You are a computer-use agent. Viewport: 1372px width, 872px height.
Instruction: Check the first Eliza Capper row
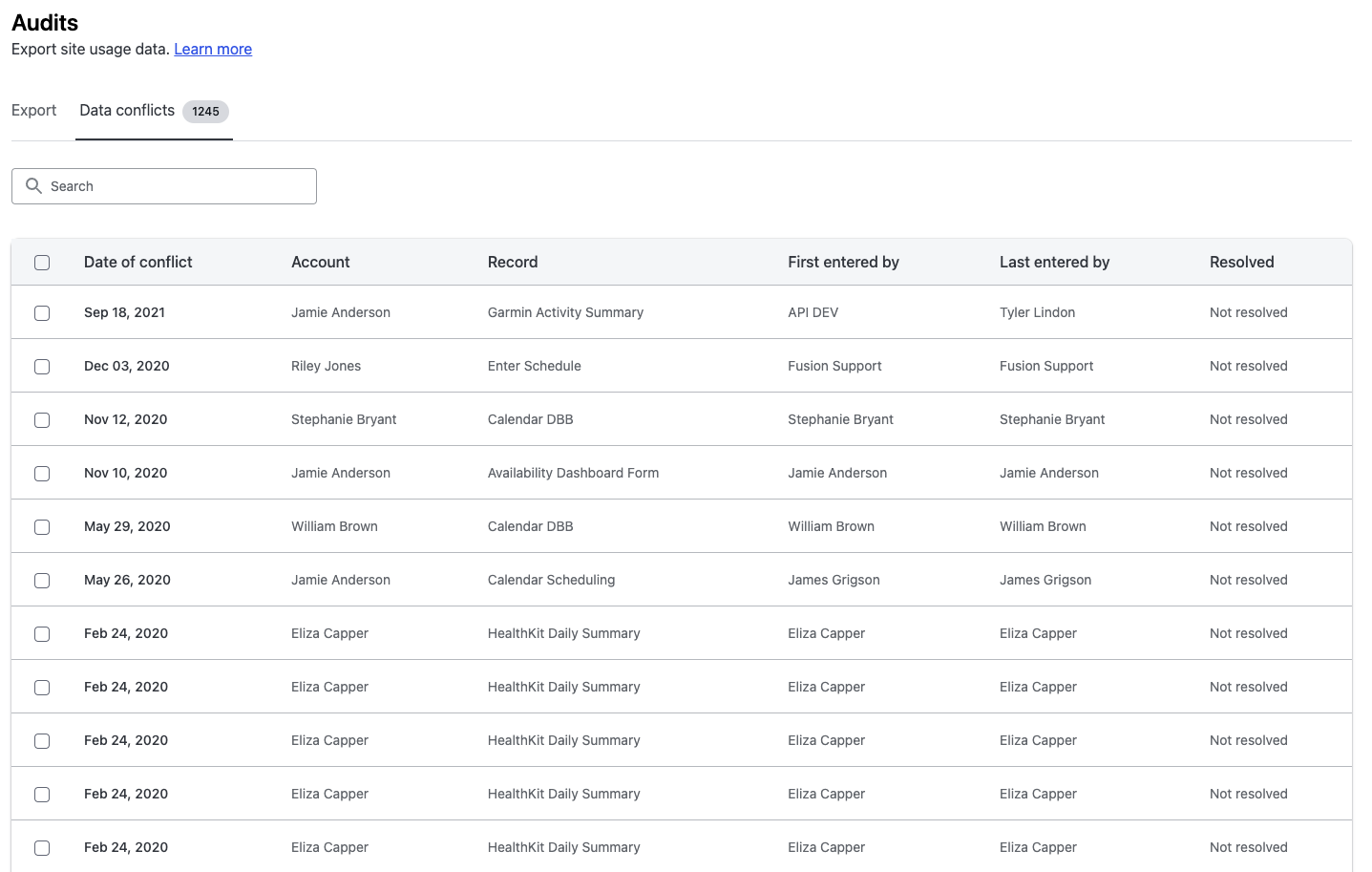[x=41, y=633]
